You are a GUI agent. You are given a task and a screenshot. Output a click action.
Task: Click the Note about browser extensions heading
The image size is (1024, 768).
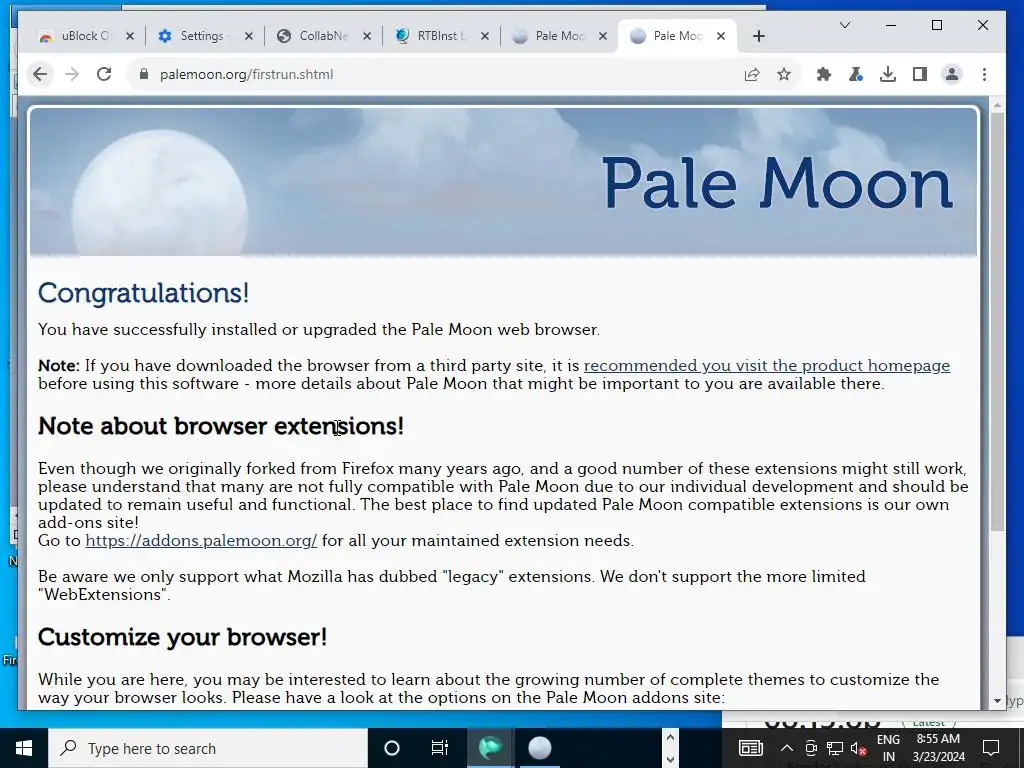pos(221,426)
